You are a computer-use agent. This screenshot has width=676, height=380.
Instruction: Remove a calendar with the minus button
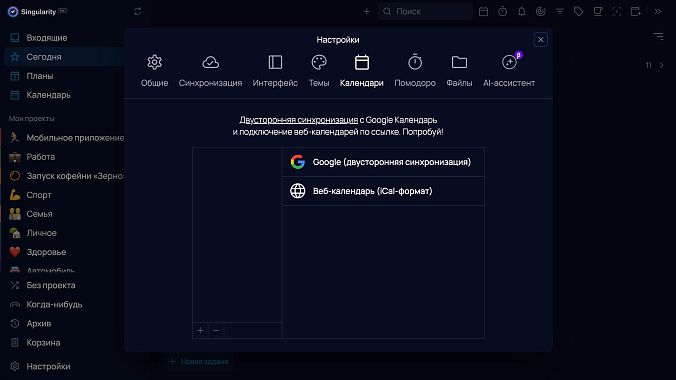[216, 330]
